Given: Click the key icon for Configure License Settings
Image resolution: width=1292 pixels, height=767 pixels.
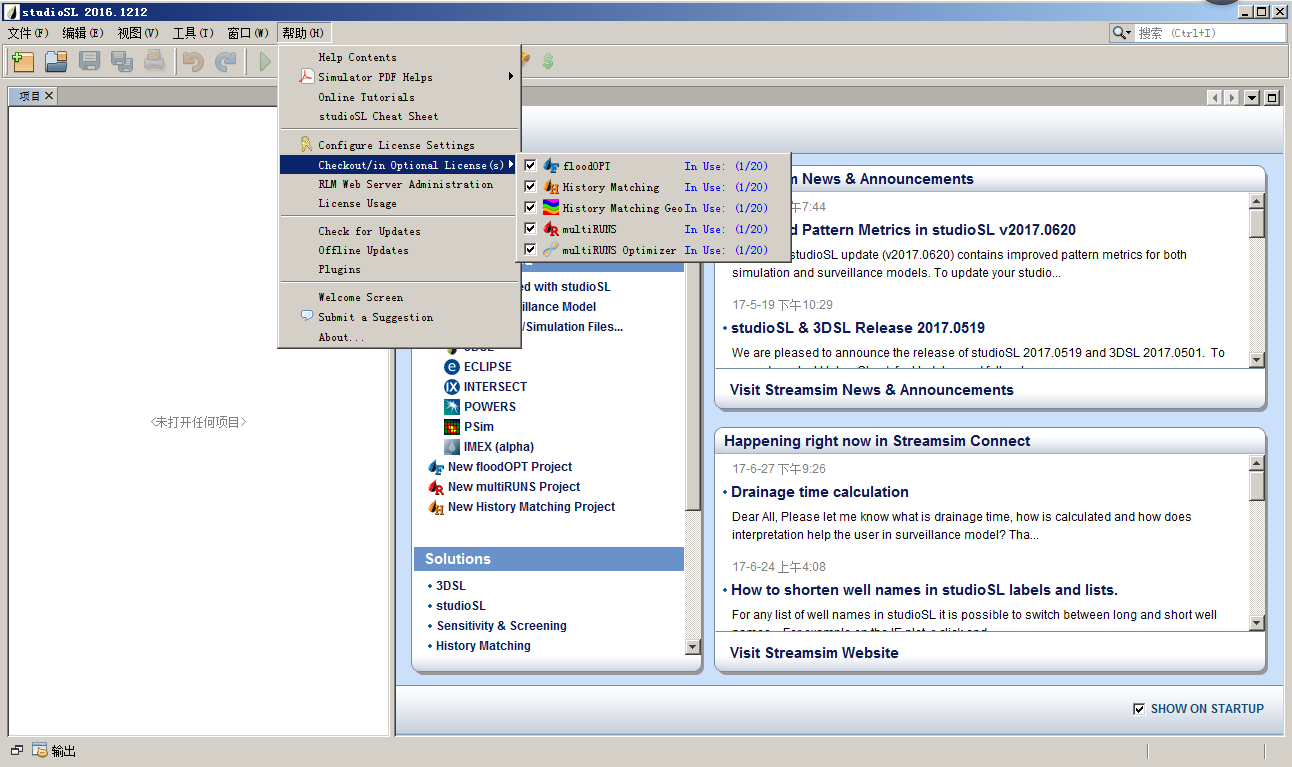Looking at the screenshot, I should point(307,145).
